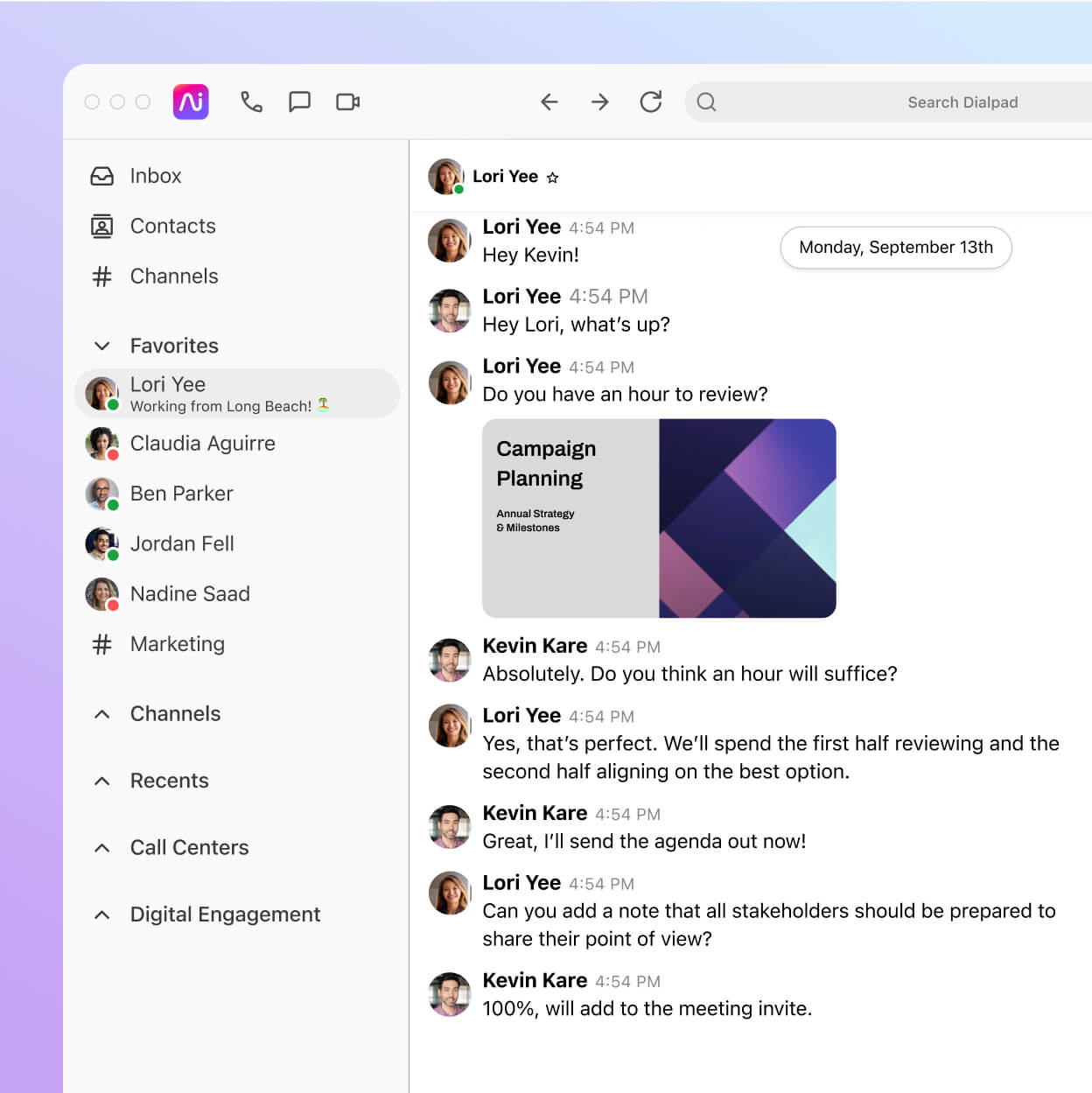This screenshot has width=1092, height=1093.
Task: Open the phone dialer icon
Action: [x=252, y=102]
